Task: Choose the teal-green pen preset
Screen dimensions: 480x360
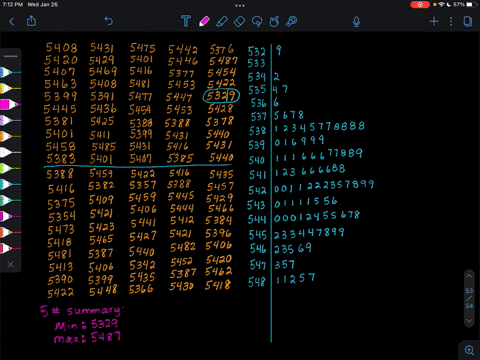Action: (x=10, y=200)
